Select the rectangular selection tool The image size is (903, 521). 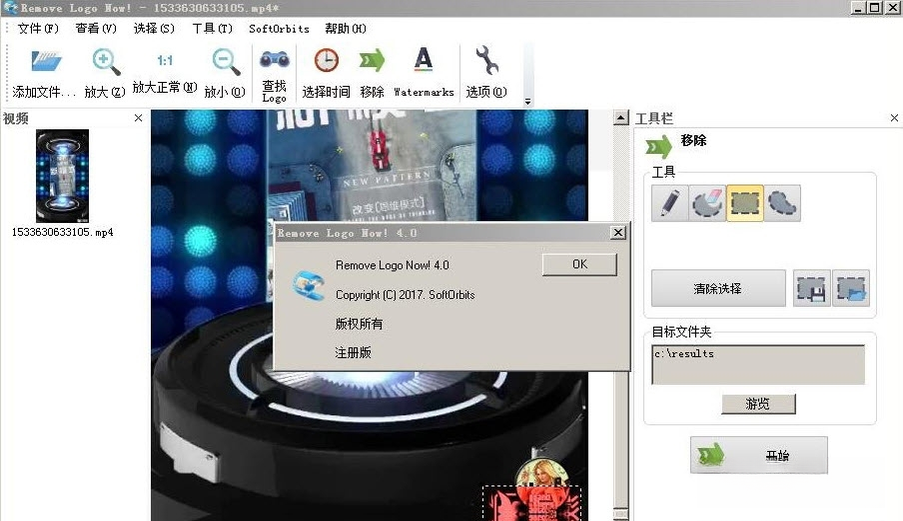pos(745,203)
